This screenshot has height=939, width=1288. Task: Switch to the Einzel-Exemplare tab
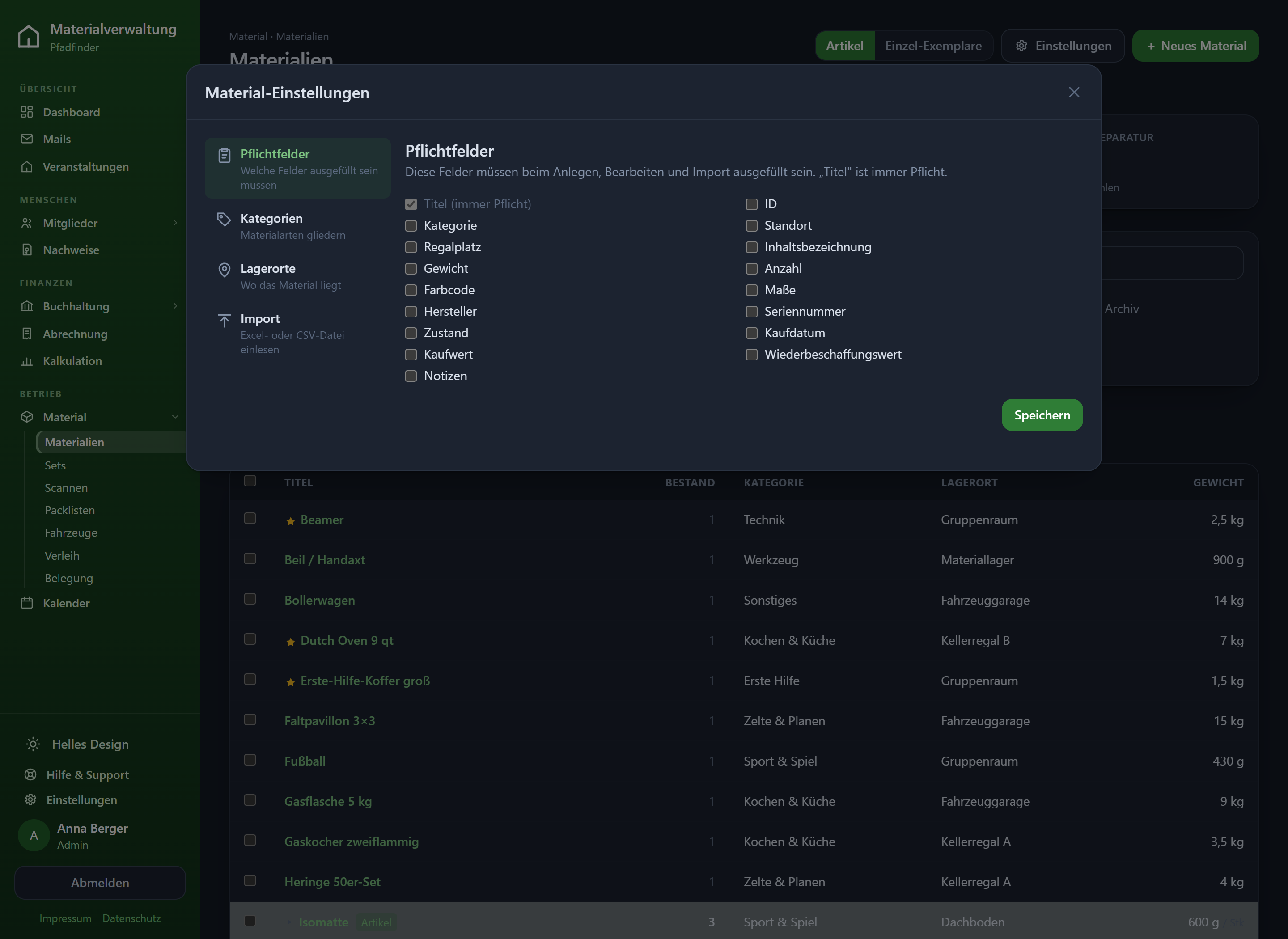(x=933, y=46)
